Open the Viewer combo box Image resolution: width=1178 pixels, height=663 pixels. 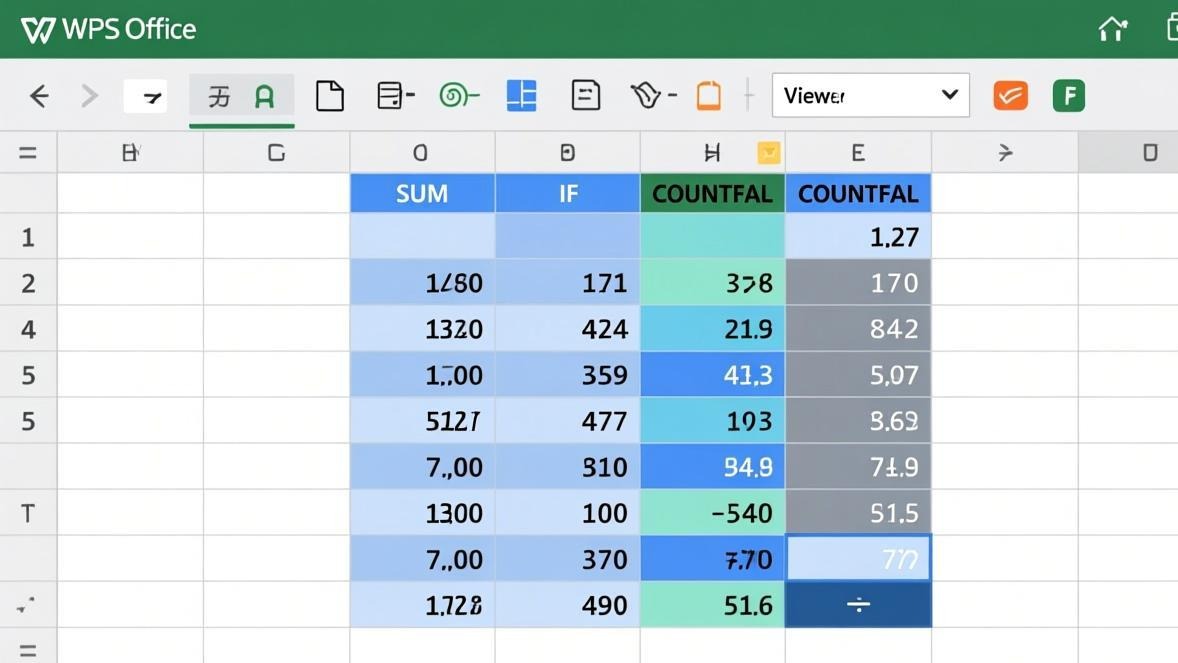[871, 95]
